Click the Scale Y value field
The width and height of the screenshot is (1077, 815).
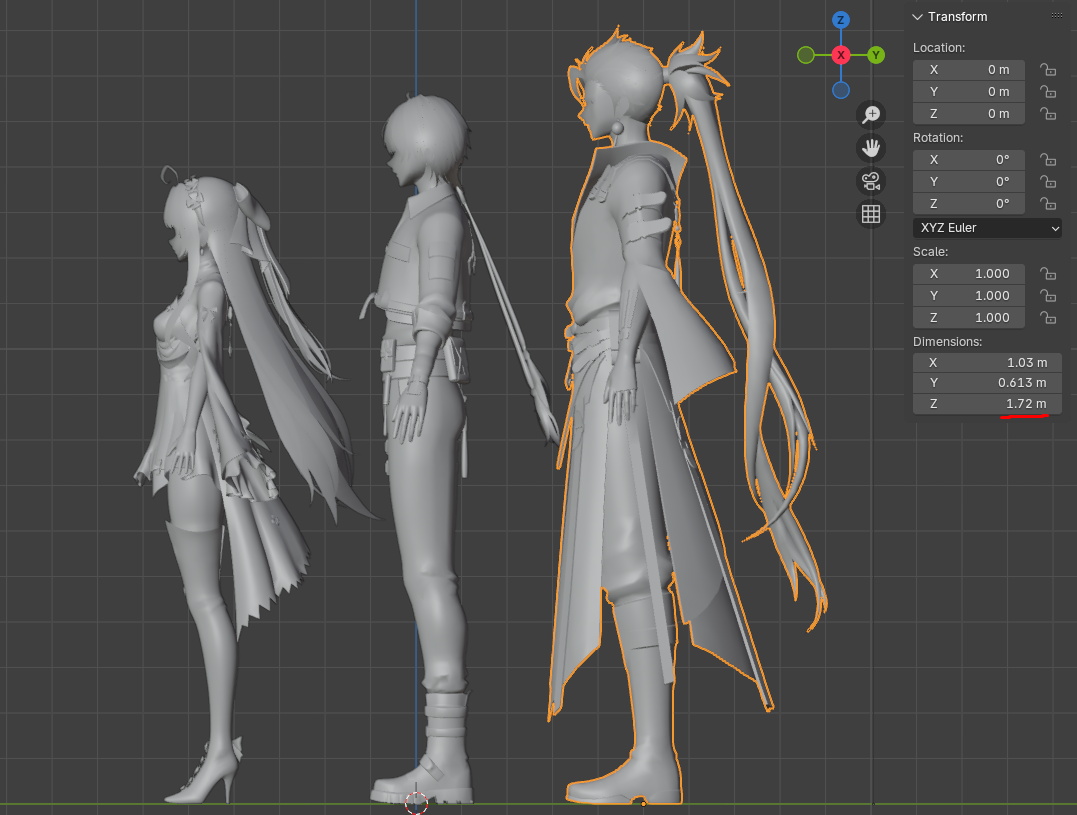[x=968, y=296]
